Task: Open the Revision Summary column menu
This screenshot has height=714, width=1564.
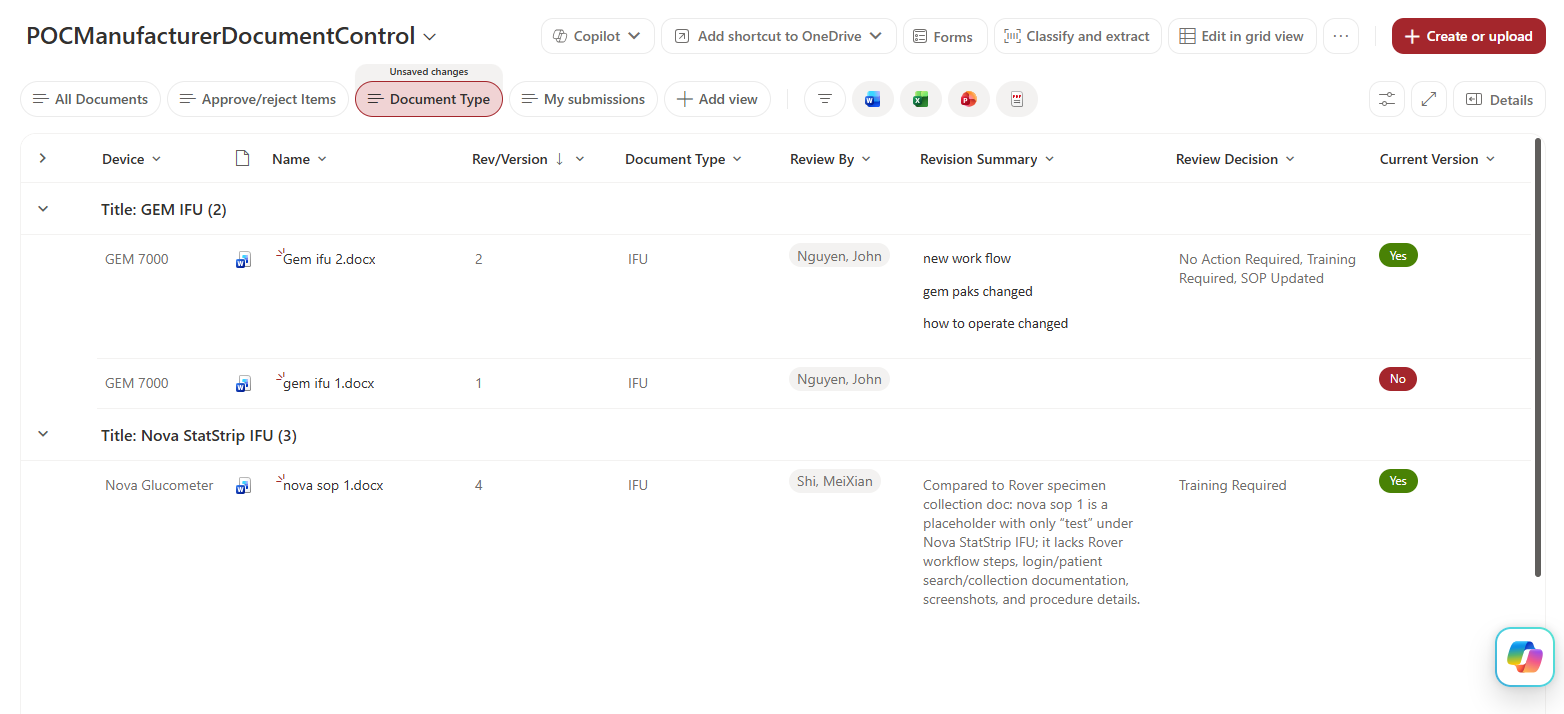Action: coord(1049,159)
